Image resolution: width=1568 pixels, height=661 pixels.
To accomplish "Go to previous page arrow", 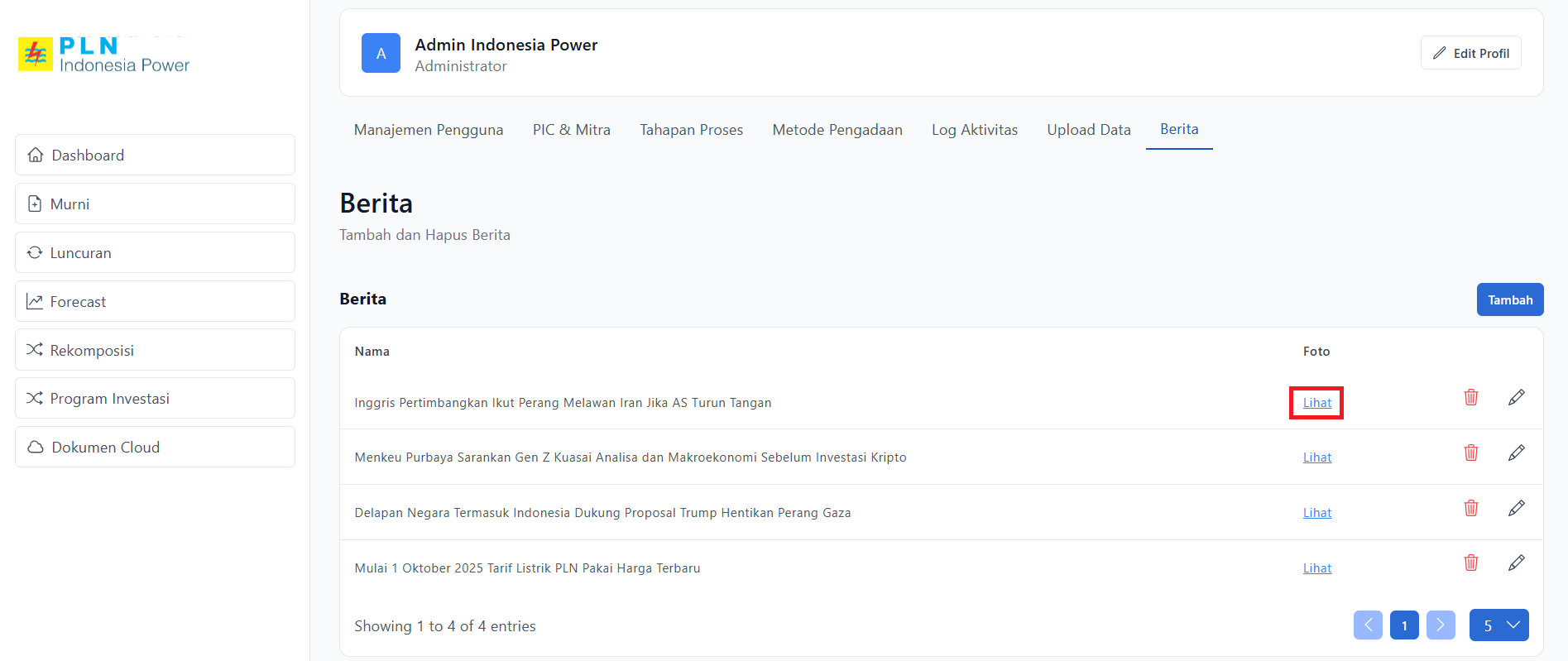I will pos(1368,625).
